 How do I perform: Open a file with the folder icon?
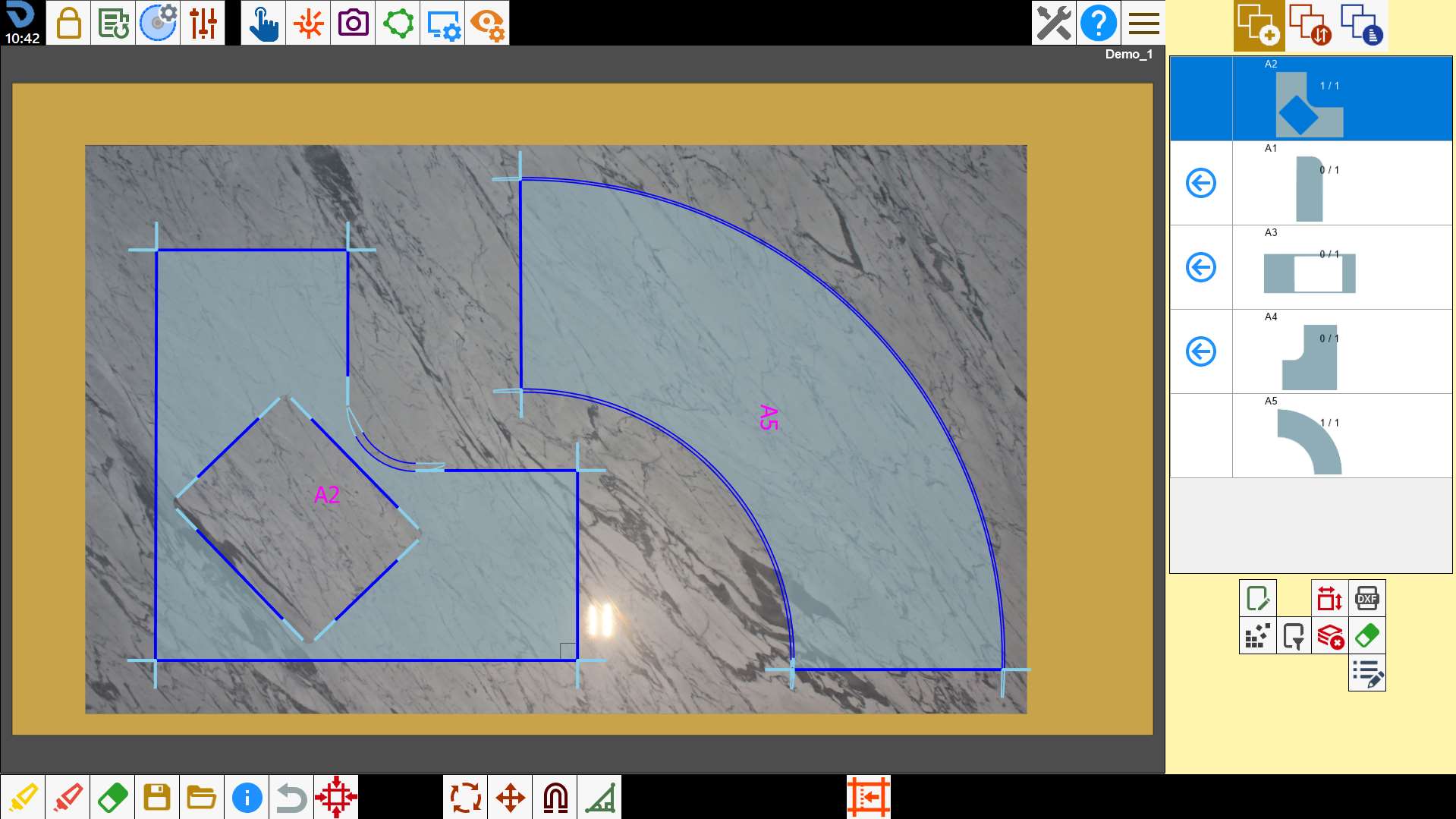(202, 797)
